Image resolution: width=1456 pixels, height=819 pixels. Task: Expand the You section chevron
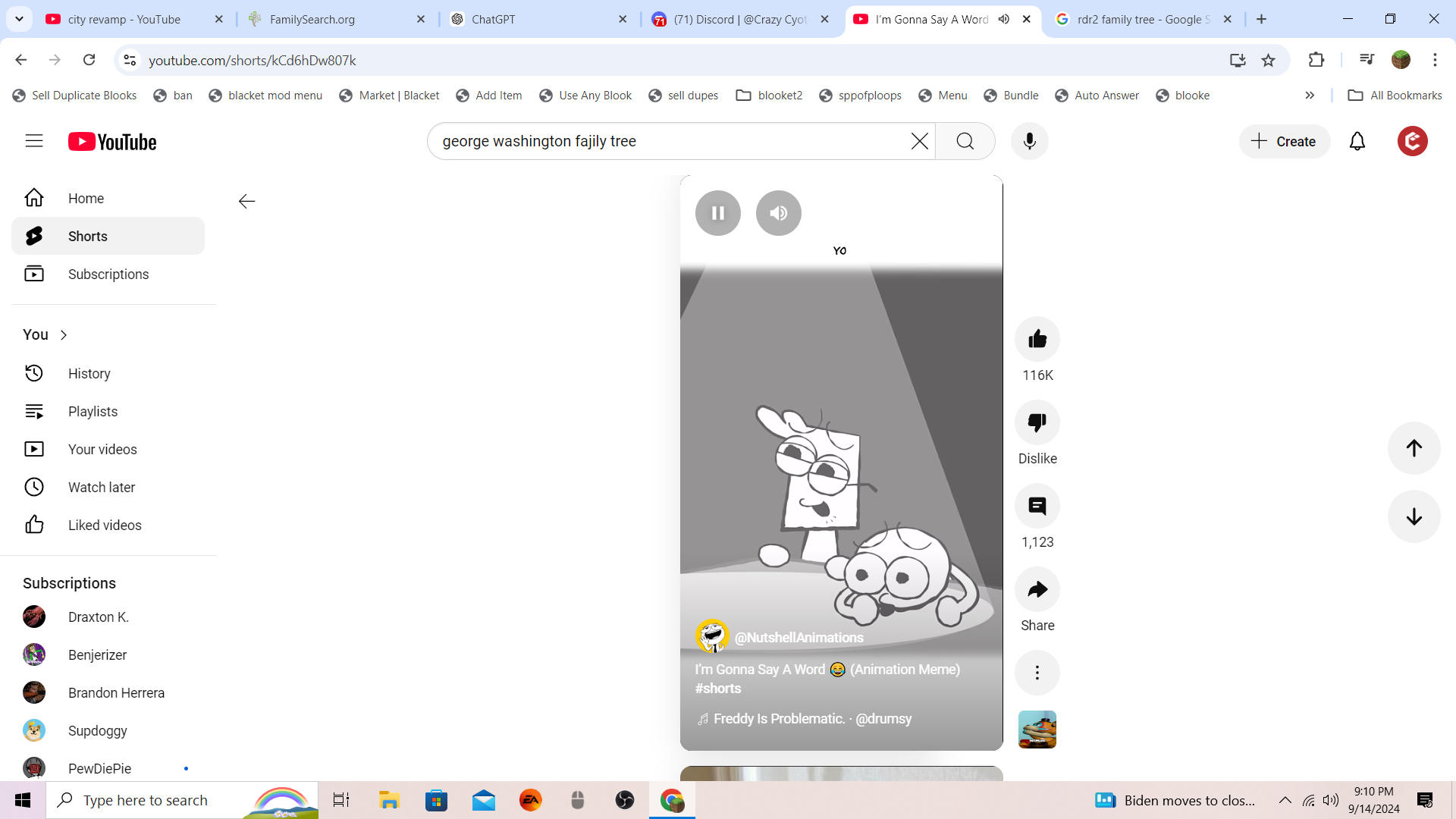tap(64, 335)
